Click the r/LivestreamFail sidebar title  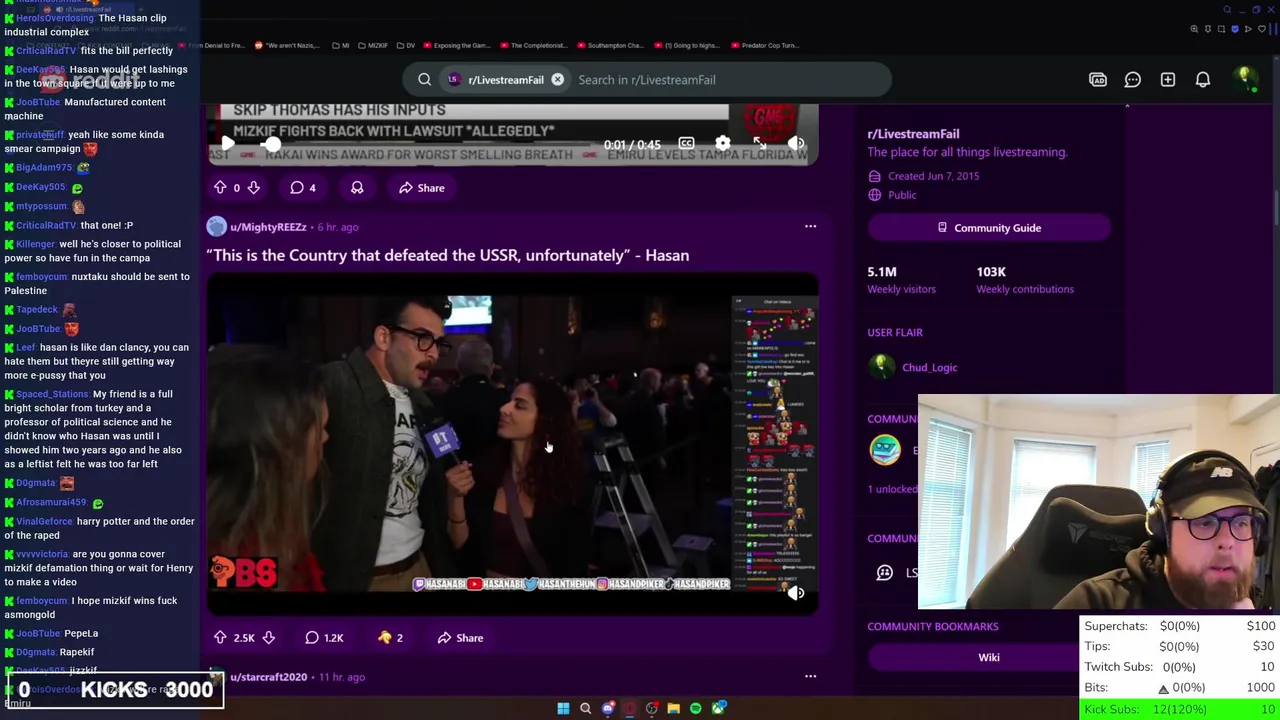pos(913,134)
